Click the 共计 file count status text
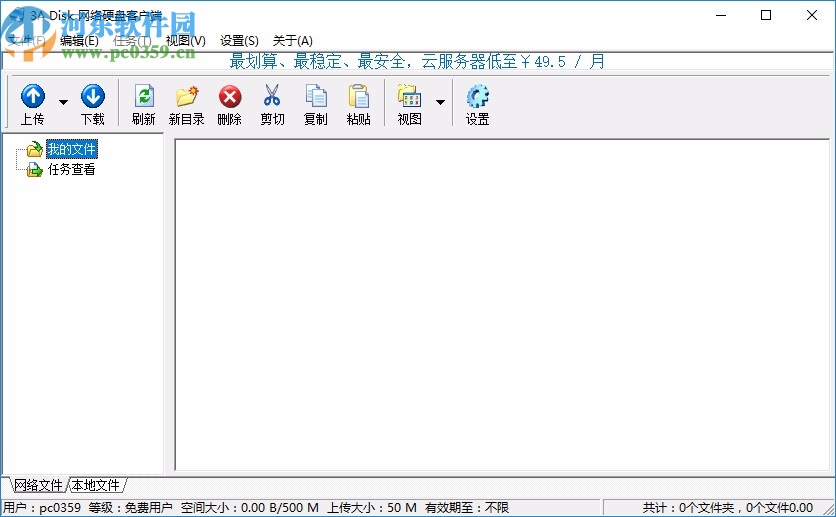 728,508
